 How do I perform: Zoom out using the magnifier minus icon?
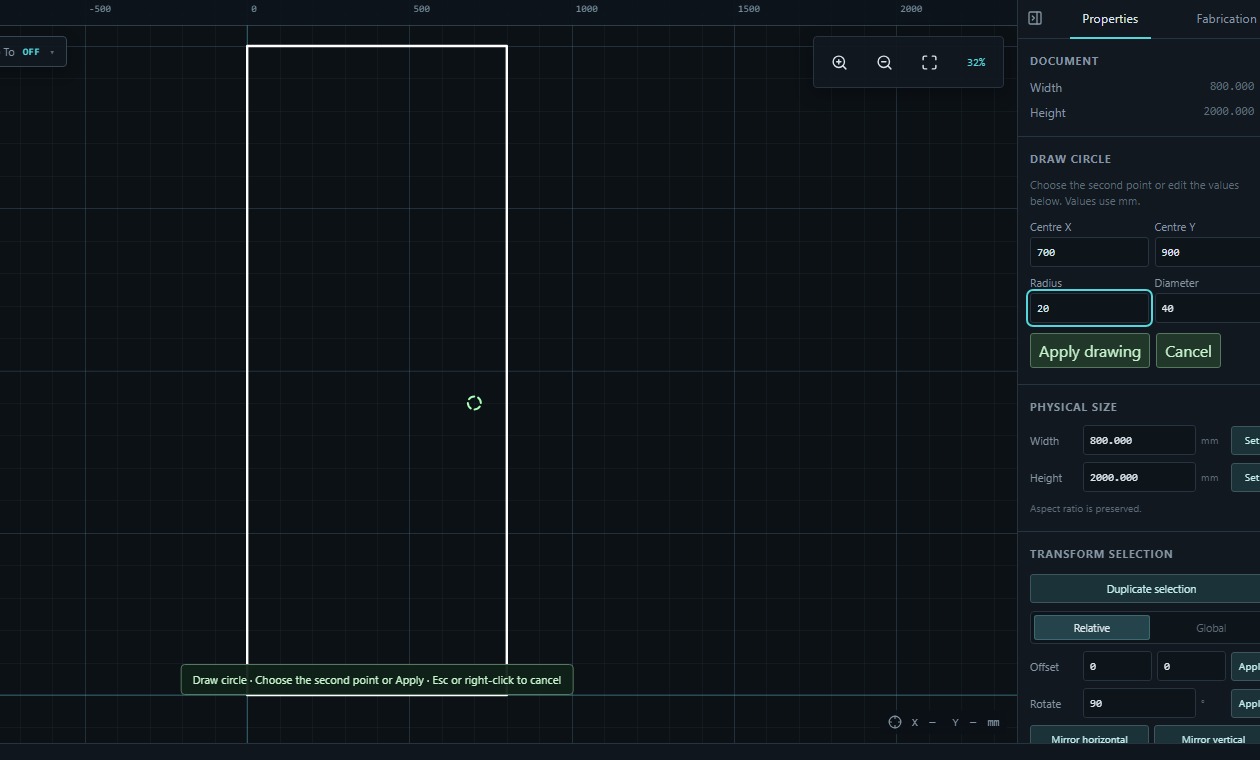click(884, 62)
